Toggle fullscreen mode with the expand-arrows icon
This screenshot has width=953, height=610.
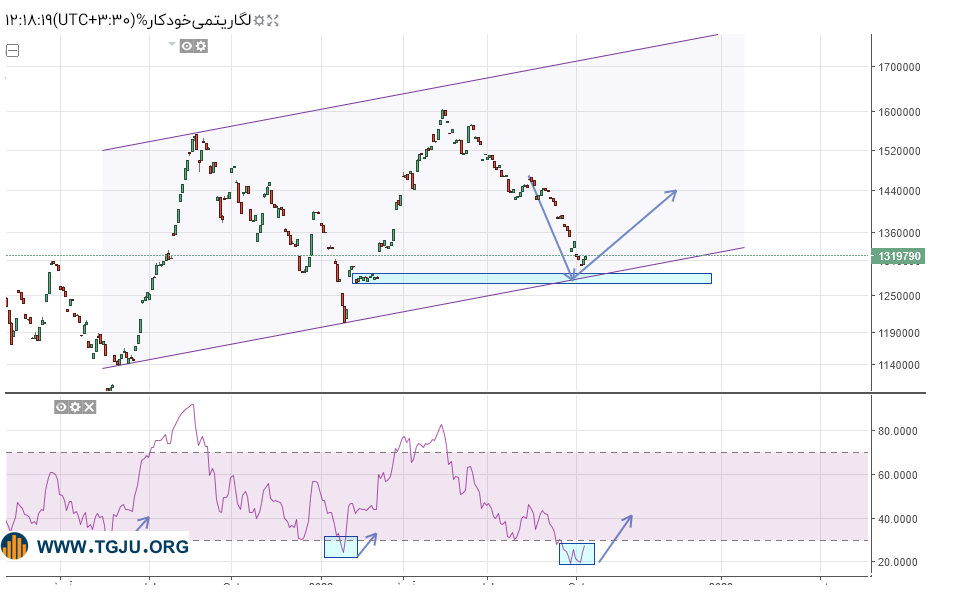tap(273, 21)
